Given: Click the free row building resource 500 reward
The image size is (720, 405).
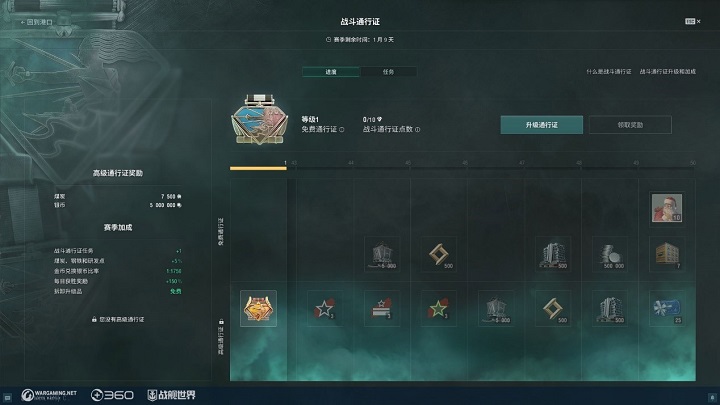Looking at the screenshot, I should pyautogui.click(x=553, y=254).
